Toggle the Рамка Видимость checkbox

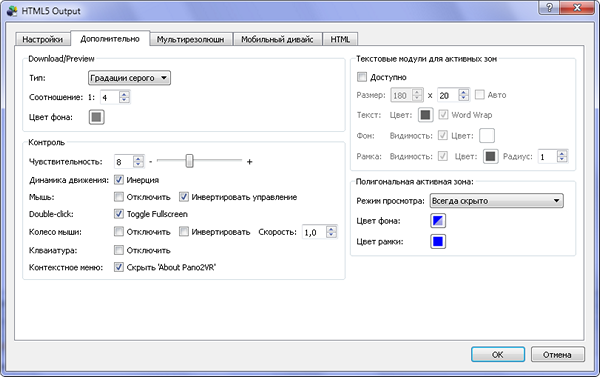pyautogui.click(x=443, y=156)
